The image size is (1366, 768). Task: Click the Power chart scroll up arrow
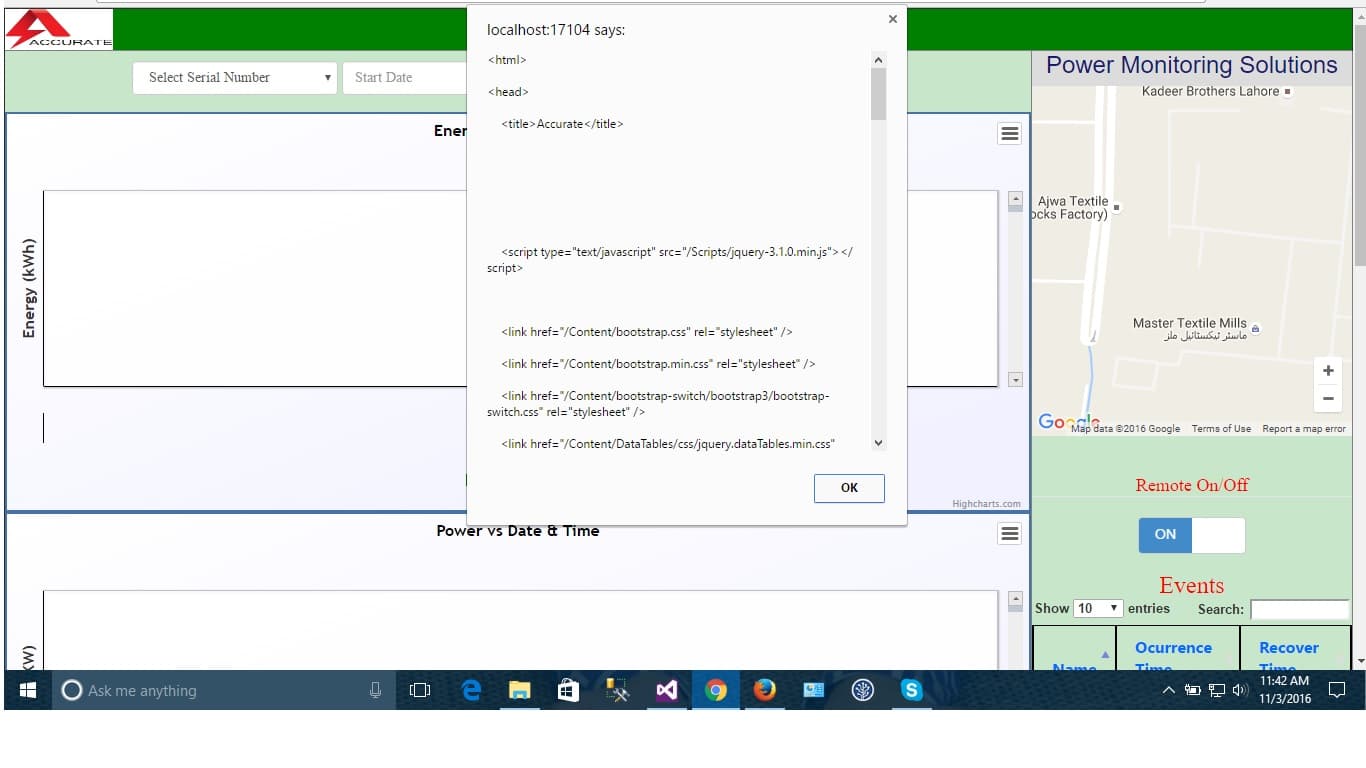1015,599
